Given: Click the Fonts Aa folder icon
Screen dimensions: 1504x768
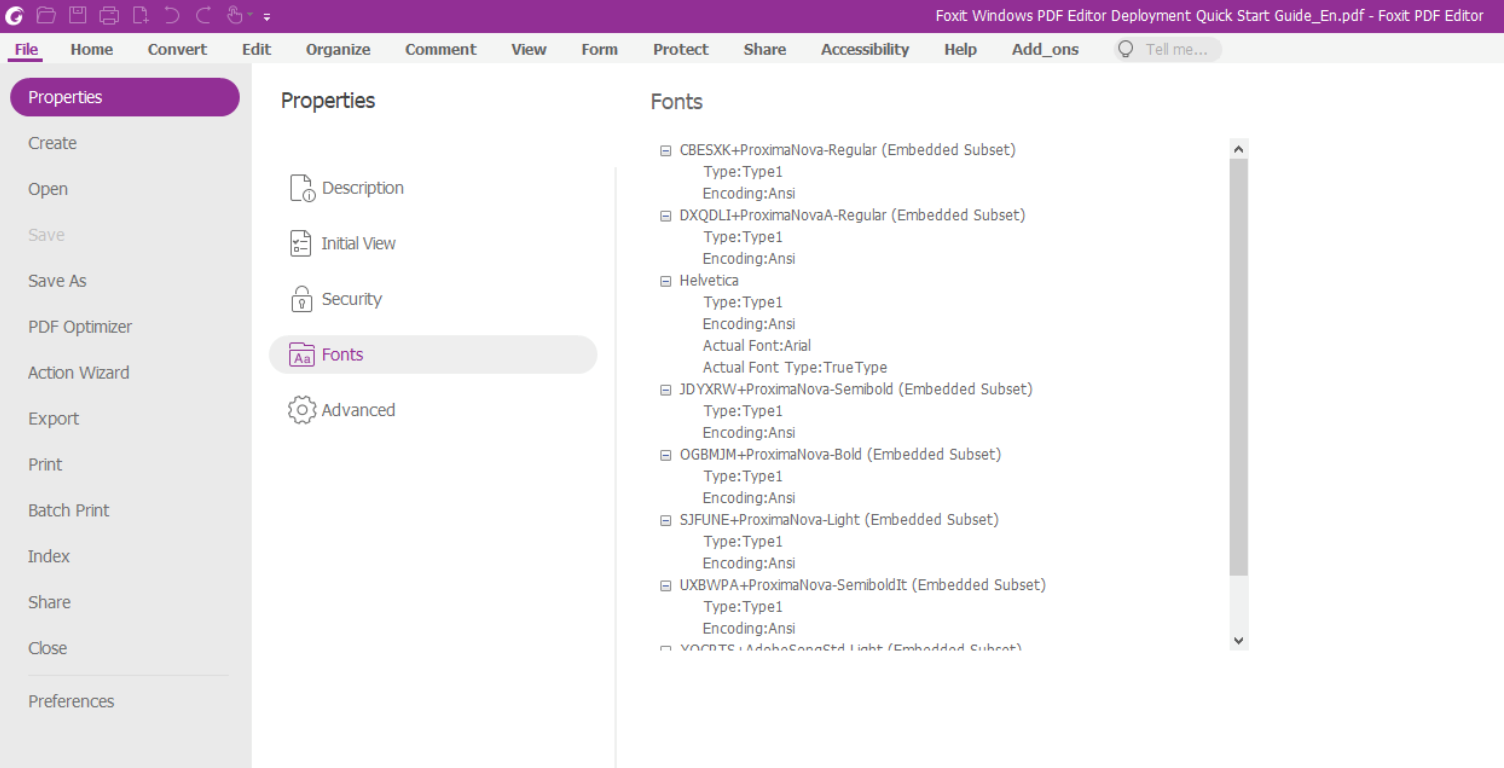Looking at the screenshot, I should click(x=302, y=355).
